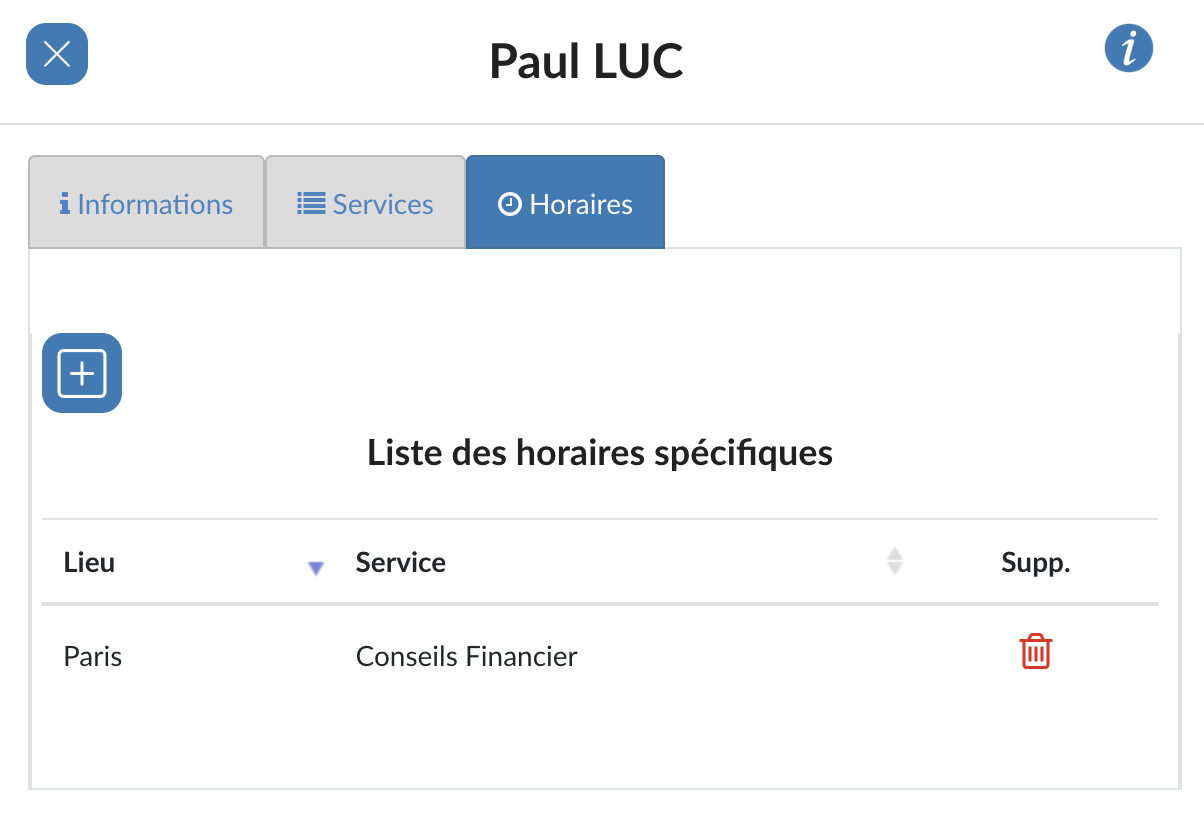Toggle the Service column sort arrows

point(895,561)
